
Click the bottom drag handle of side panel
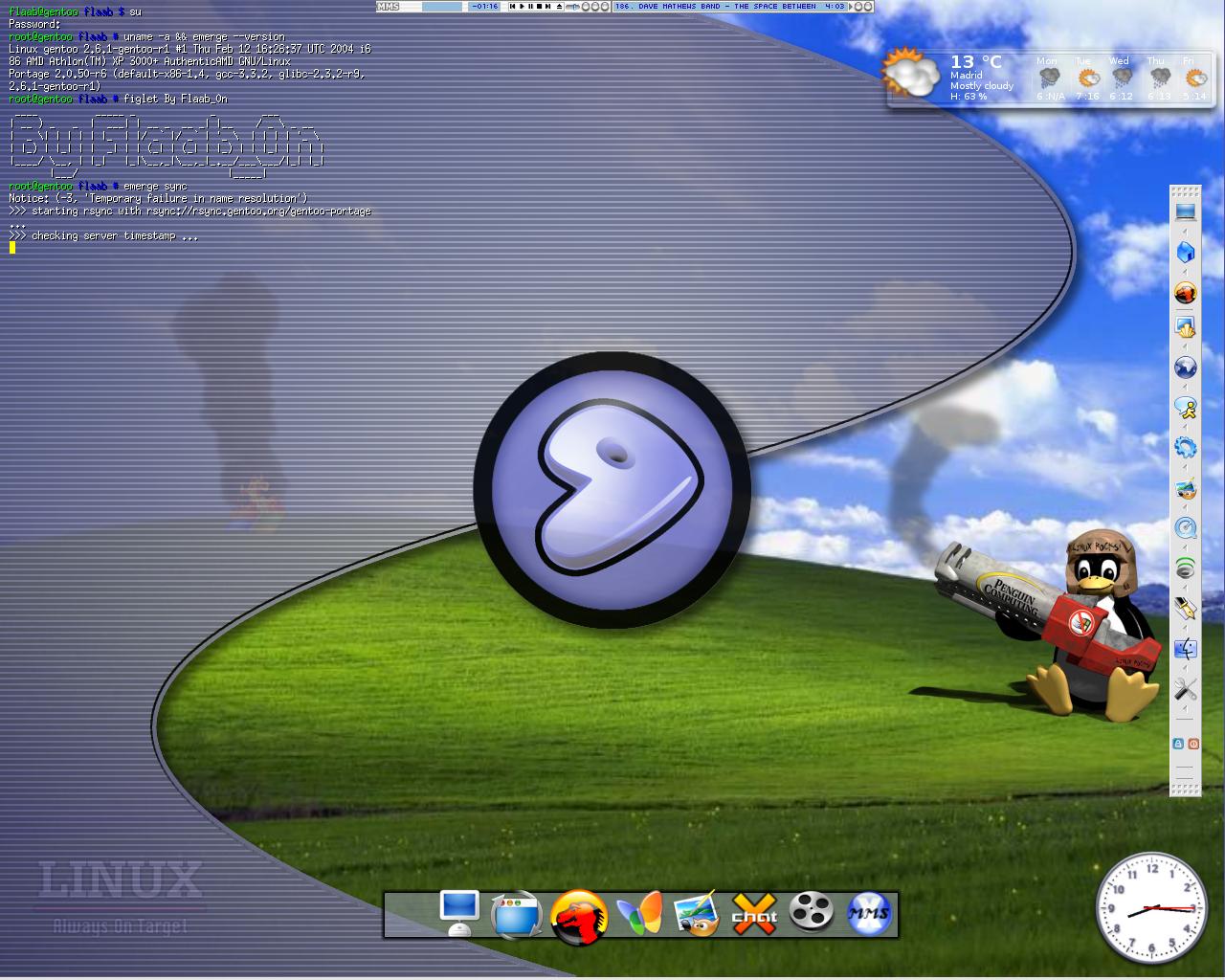tap(1186, 790)
